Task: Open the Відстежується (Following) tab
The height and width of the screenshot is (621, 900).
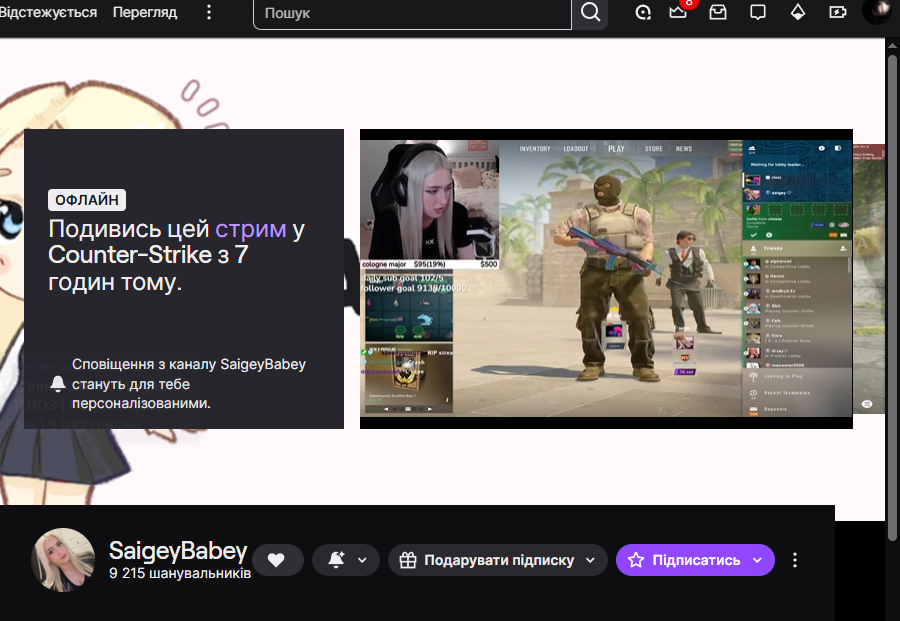Action: click(x=48, y=12)
